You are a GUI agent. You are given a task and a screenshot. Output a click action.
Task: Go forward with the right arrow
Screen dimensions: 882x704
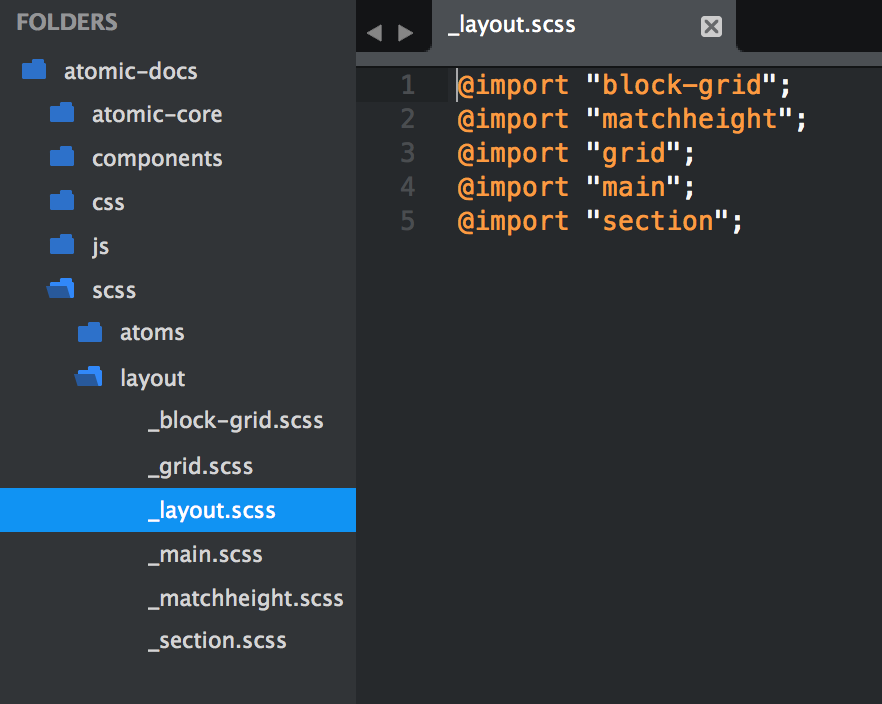point(405,33)
